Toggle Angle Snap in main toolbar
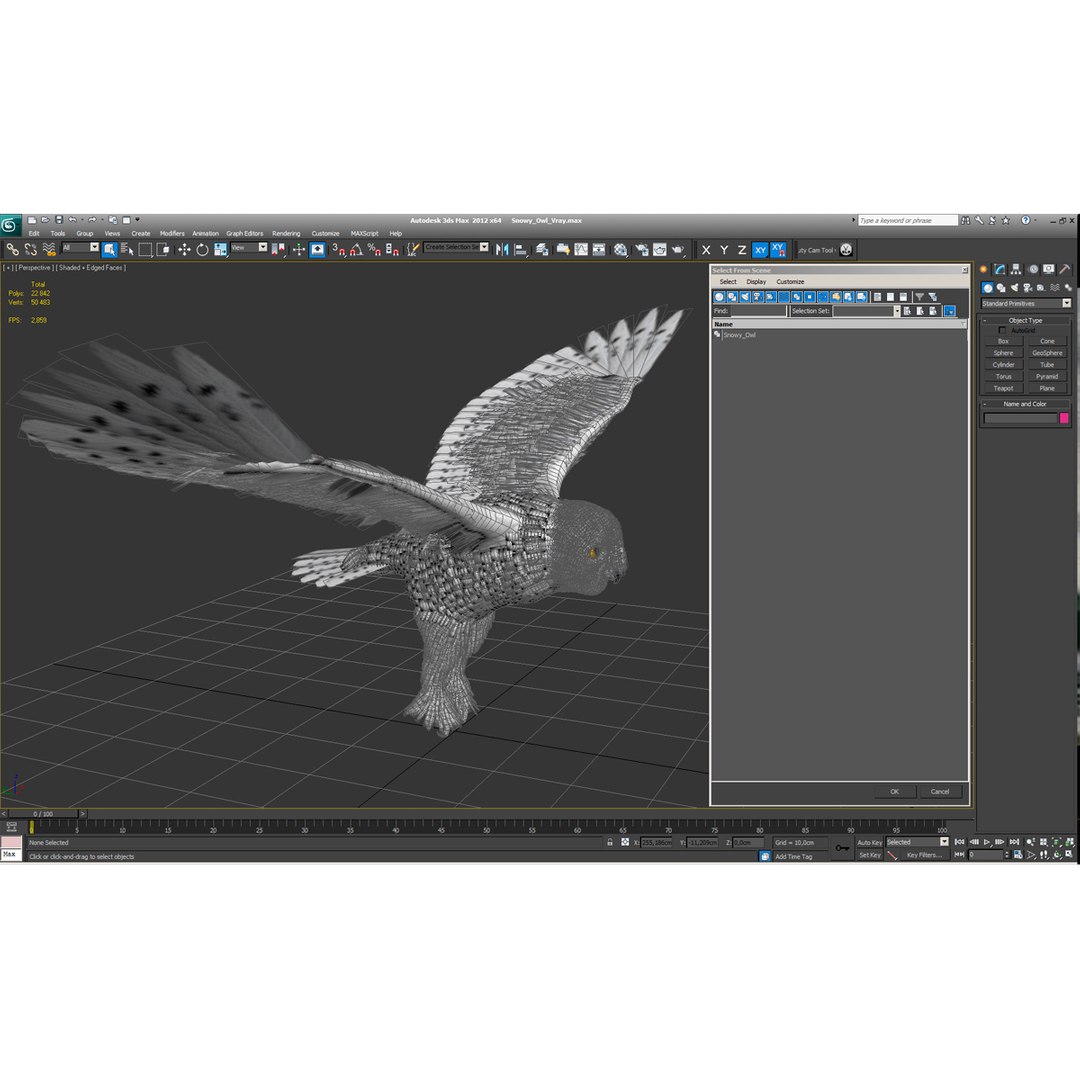Screen dimensions: 1080x1080 point(356,249)
